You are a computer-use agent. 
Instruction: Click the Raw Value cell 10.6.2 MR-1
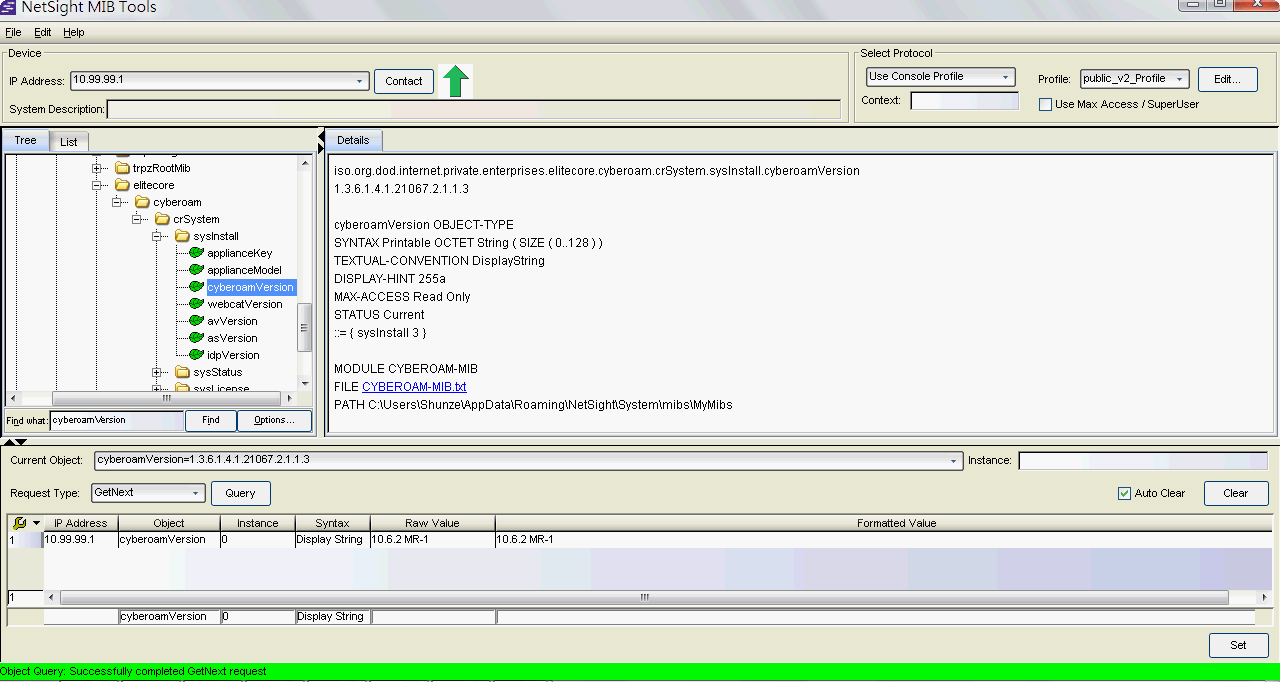tap(432, 539)
